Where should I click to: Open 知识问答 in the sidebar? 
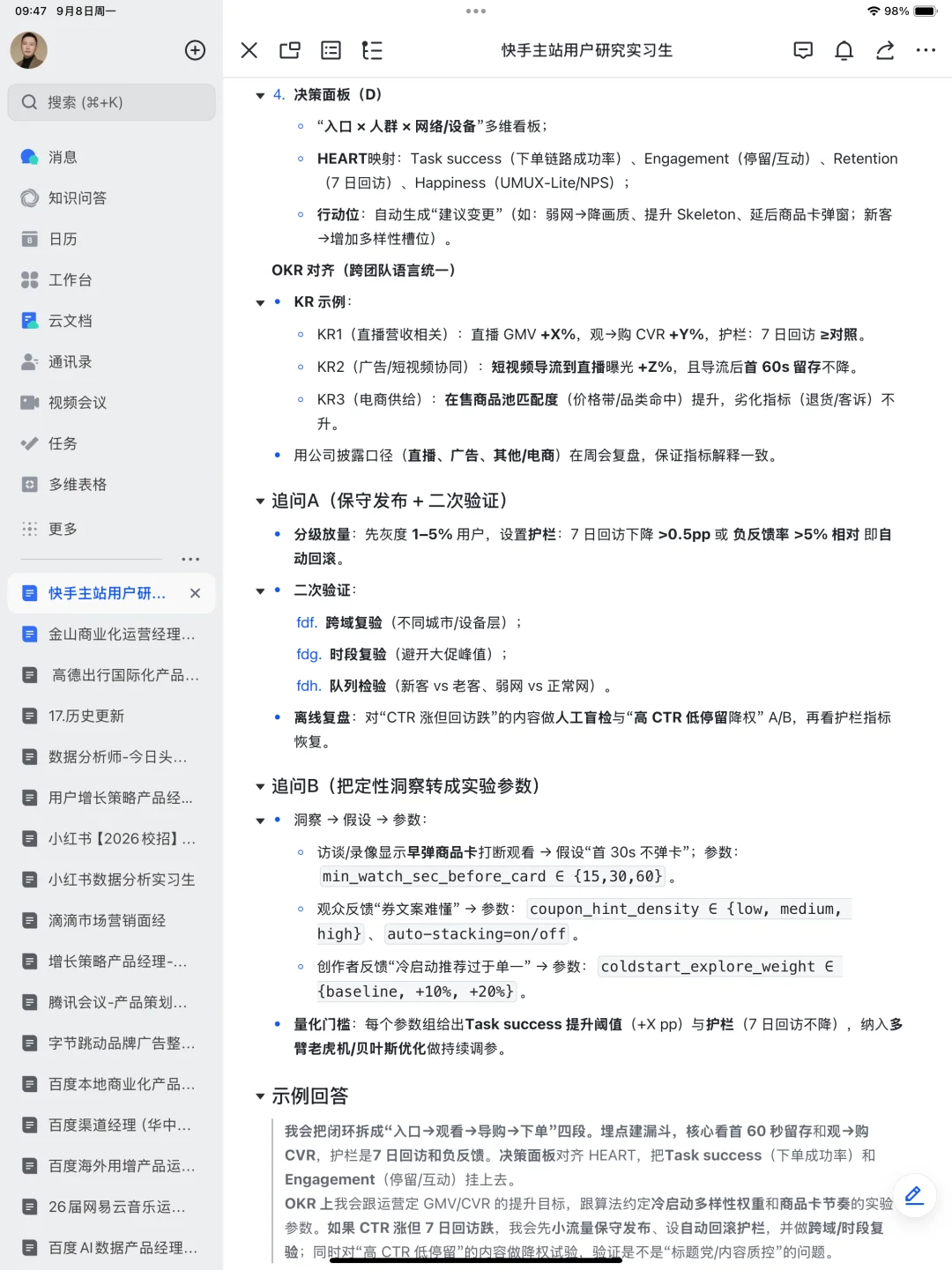point(112,198)
